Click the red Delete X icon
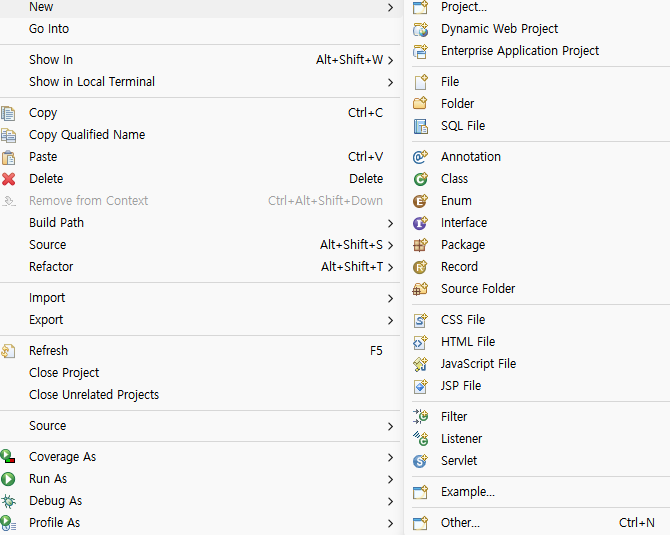 tap(9, 179)
